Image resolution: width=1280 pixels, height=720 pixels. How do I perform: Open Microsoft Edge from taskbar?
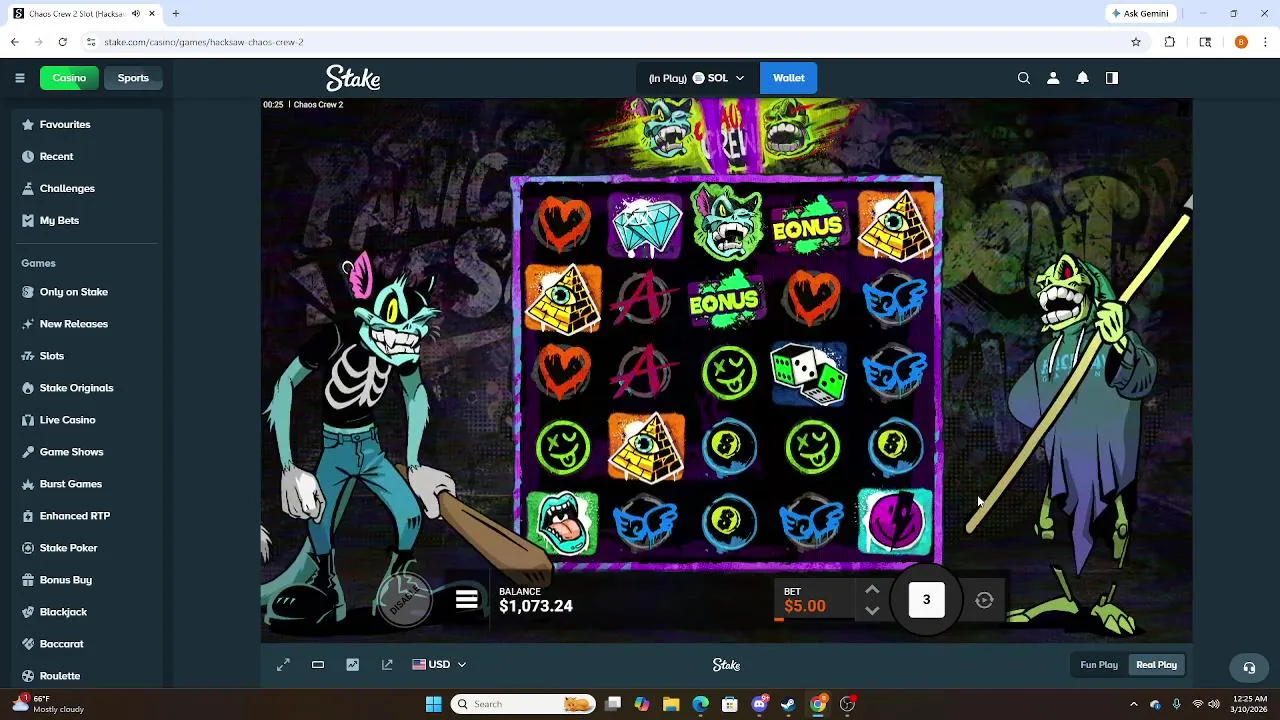pos(700,704)
